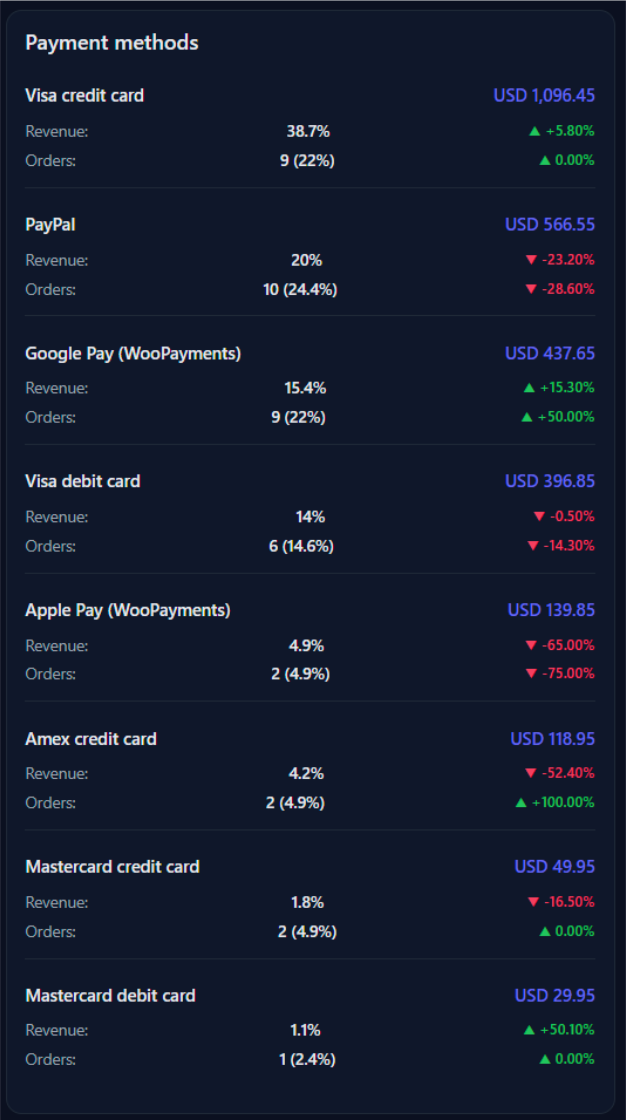Image resolution: width=626 pixels, height=1120 pixels.
Task: Click the green up arrow beside +5.80%
Action: click(534, 131)
